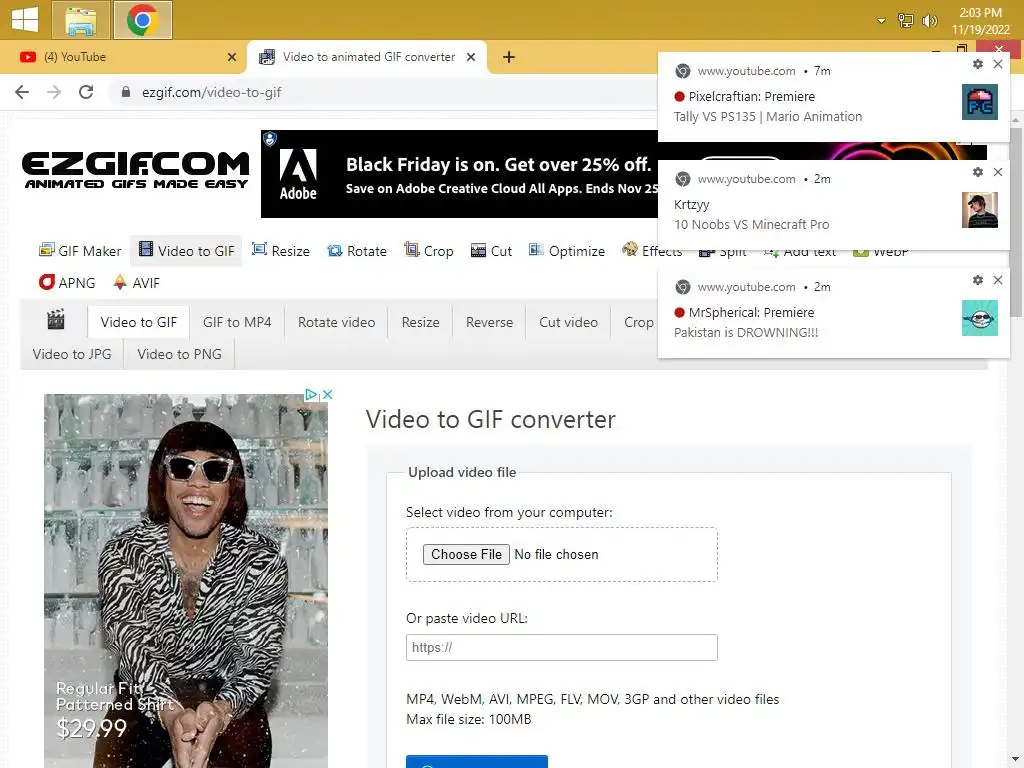This screenshot has width=1024, height=768.
Task: Dismiss the Pixelcraftian notification
Action: pos(997,64)
